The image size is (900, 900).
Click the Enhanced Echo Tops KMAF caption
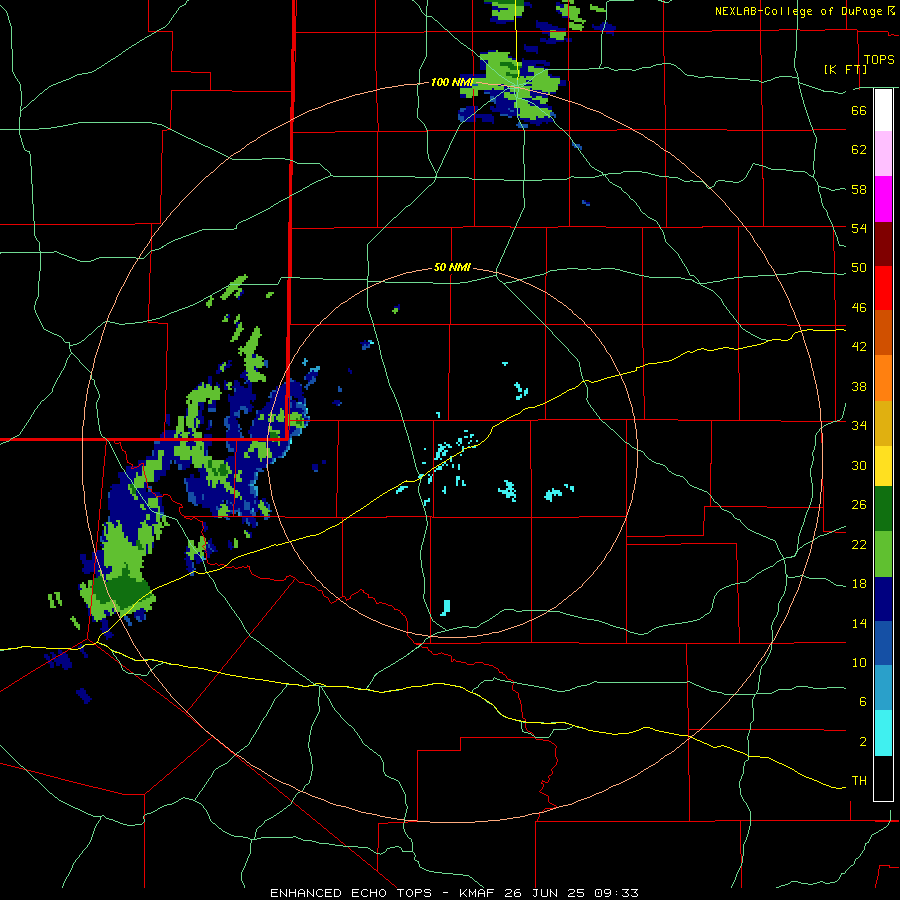tap(454, 893)
